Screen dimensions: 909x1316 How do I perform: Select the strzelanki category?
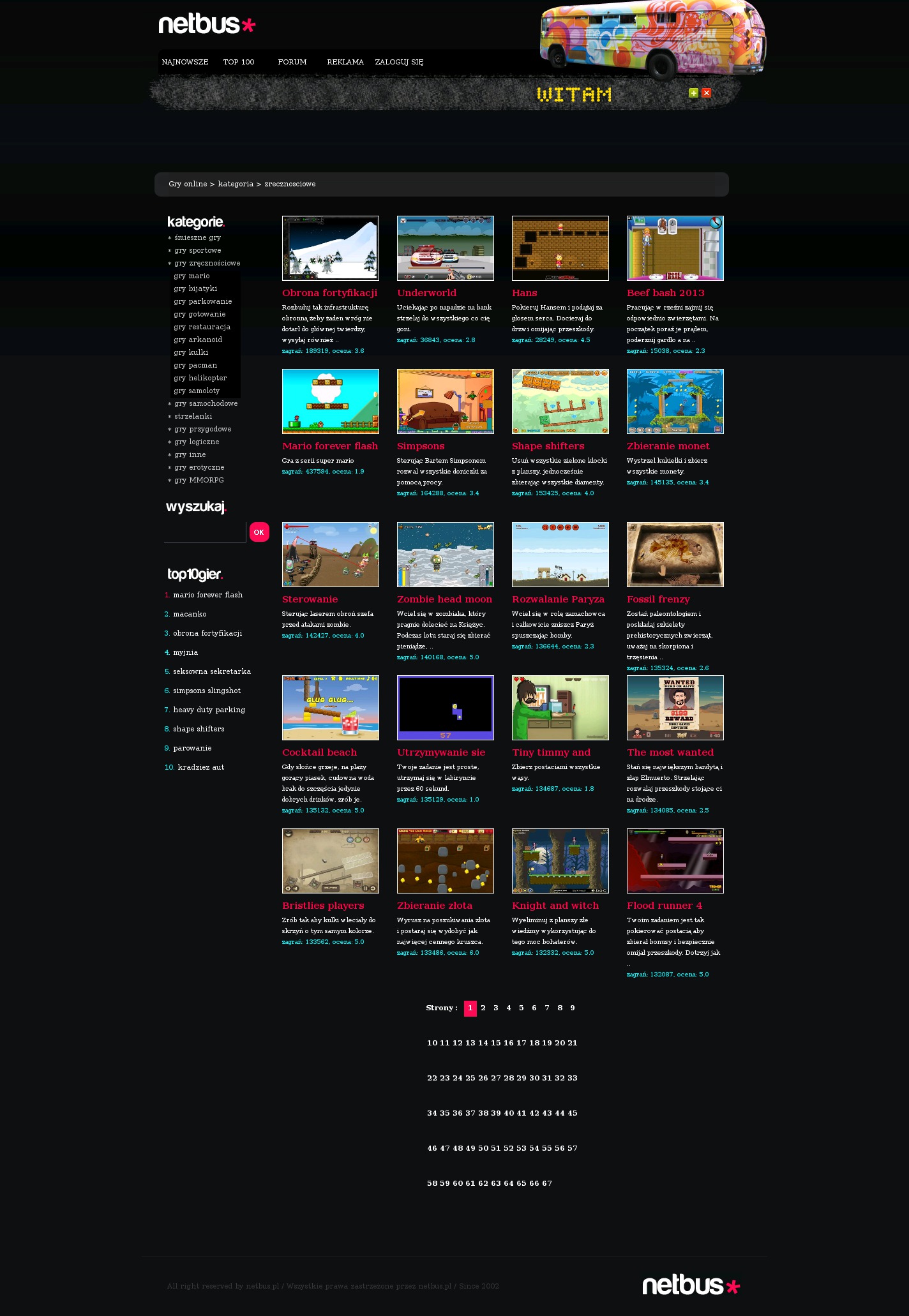tap(193, 416)
